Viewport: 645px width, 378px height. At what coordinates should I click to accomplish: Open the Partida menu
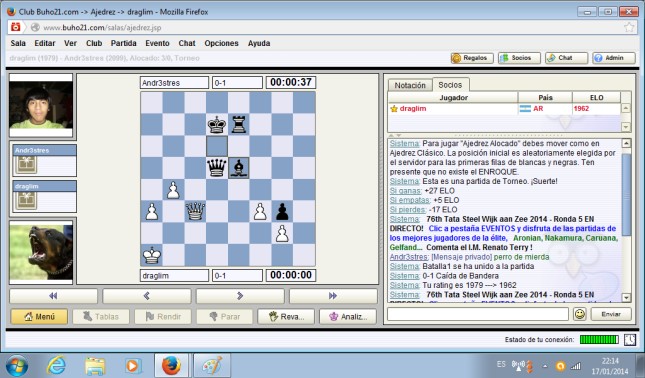(x=123, y=43)
